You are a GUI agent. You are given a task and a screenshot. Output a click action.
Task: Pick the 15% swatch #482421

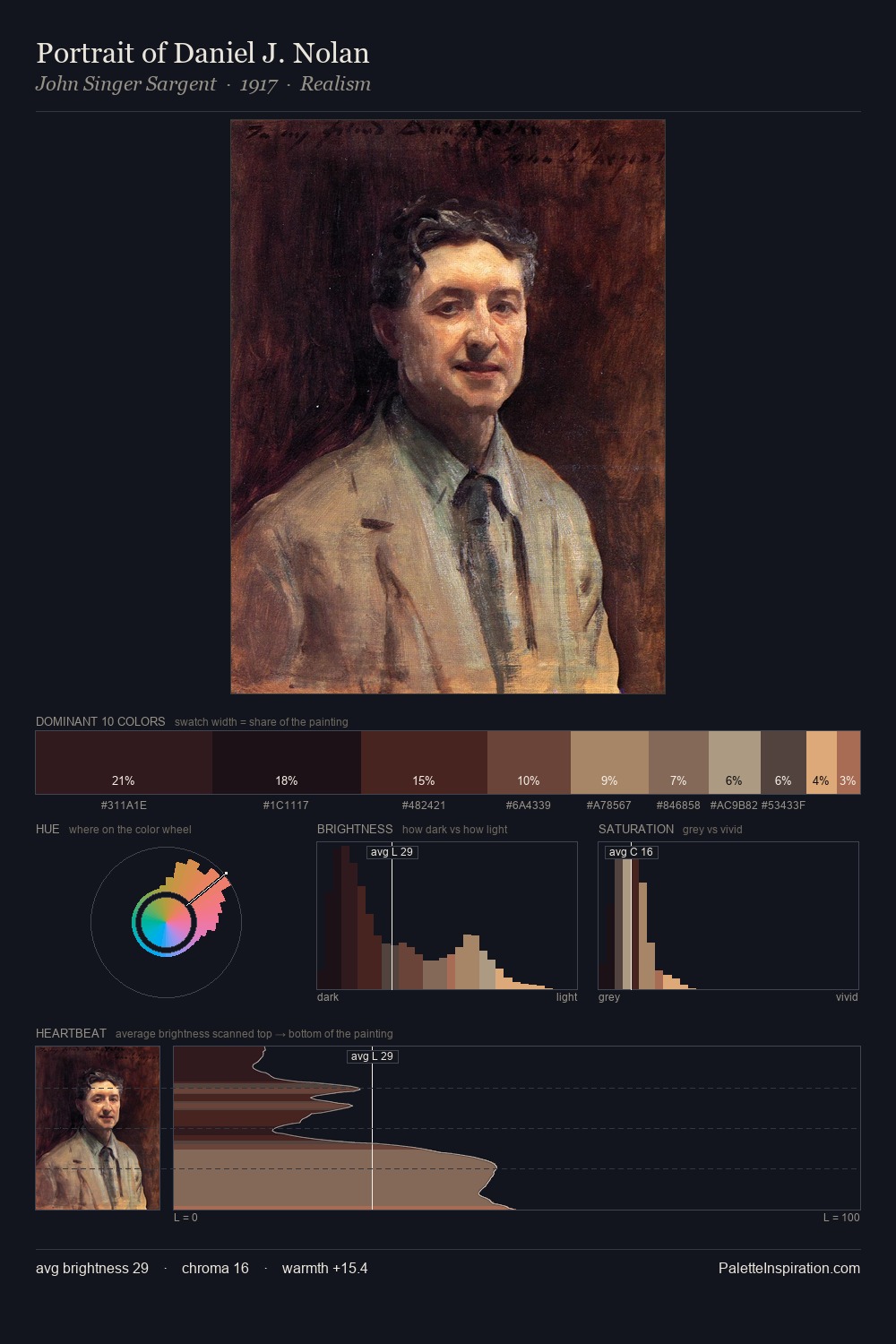tap(424, 762)
